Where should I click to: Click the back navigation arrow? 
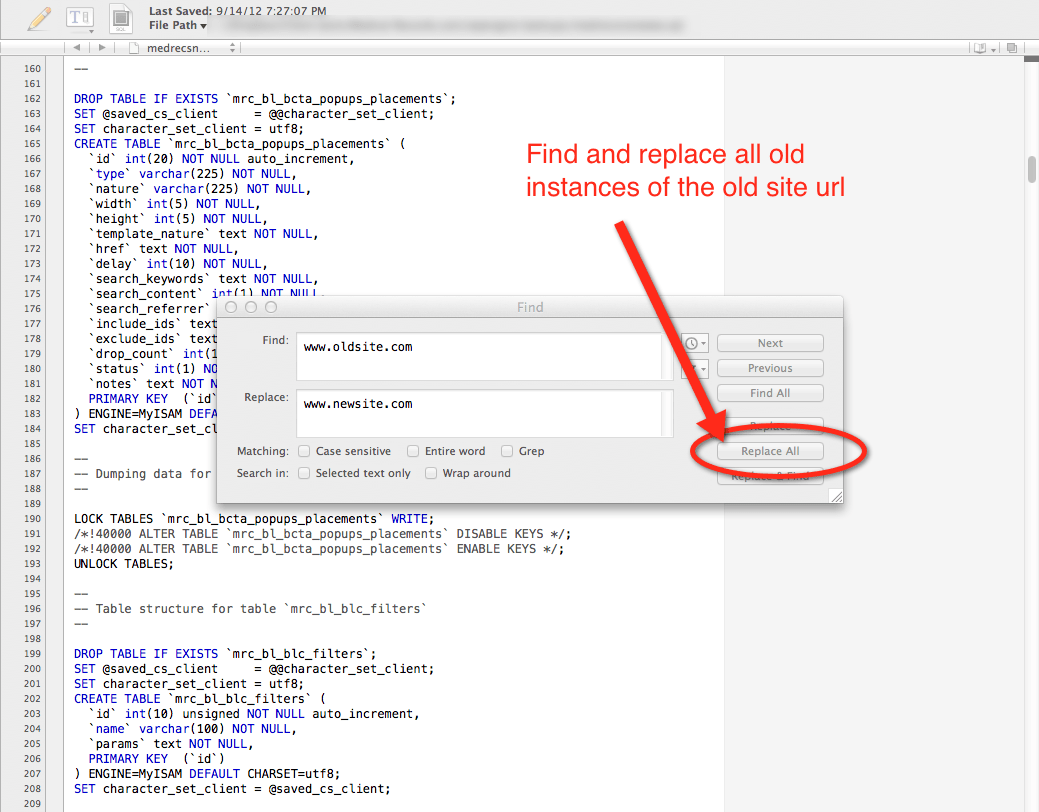[76, 46]
